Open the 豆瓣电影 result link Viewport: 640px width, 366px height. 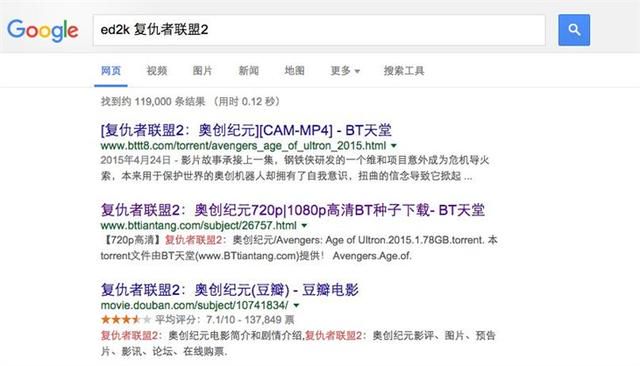[x=229, y=290]
